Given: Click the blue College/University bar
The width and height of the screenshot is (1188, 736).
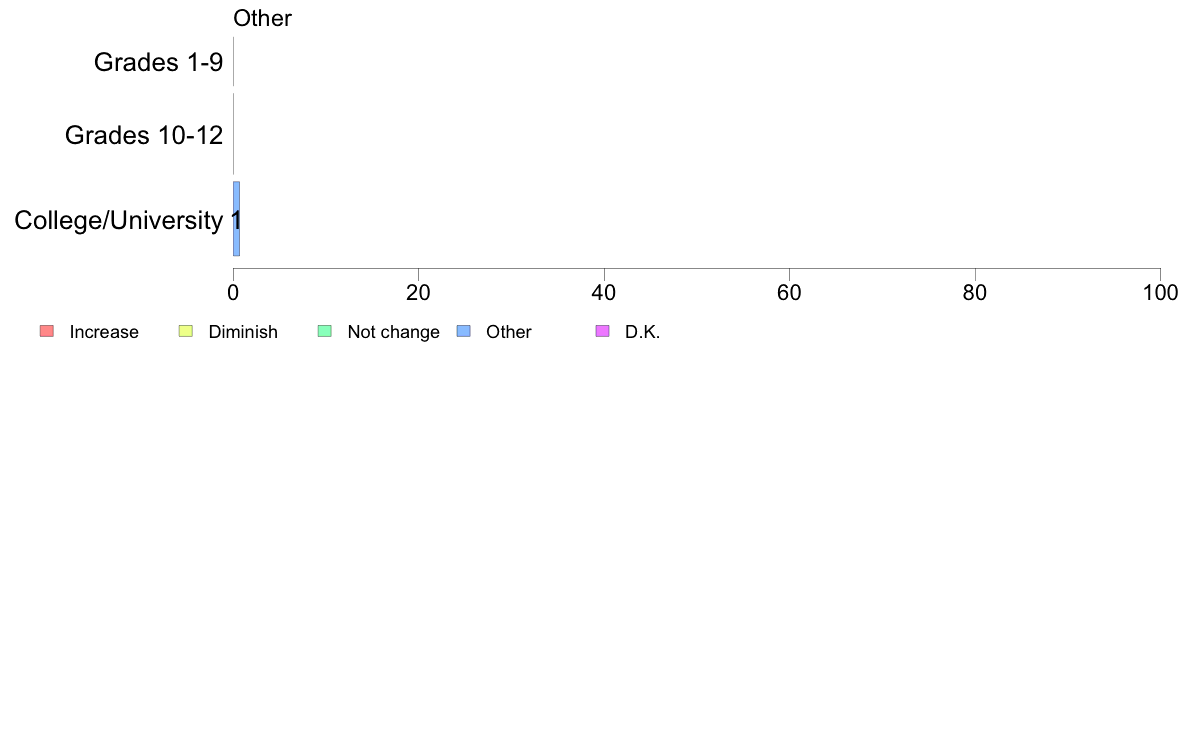Looking at the screenshot, I should pos(236,219).
